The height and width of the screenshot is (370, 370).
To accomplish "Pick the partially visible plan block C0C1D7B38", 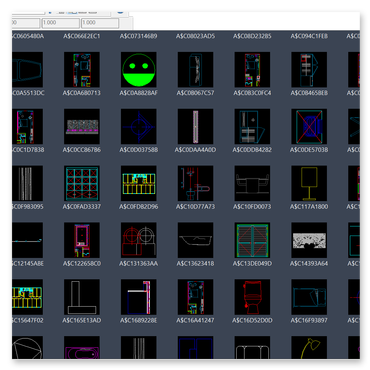I will [27, 127].
